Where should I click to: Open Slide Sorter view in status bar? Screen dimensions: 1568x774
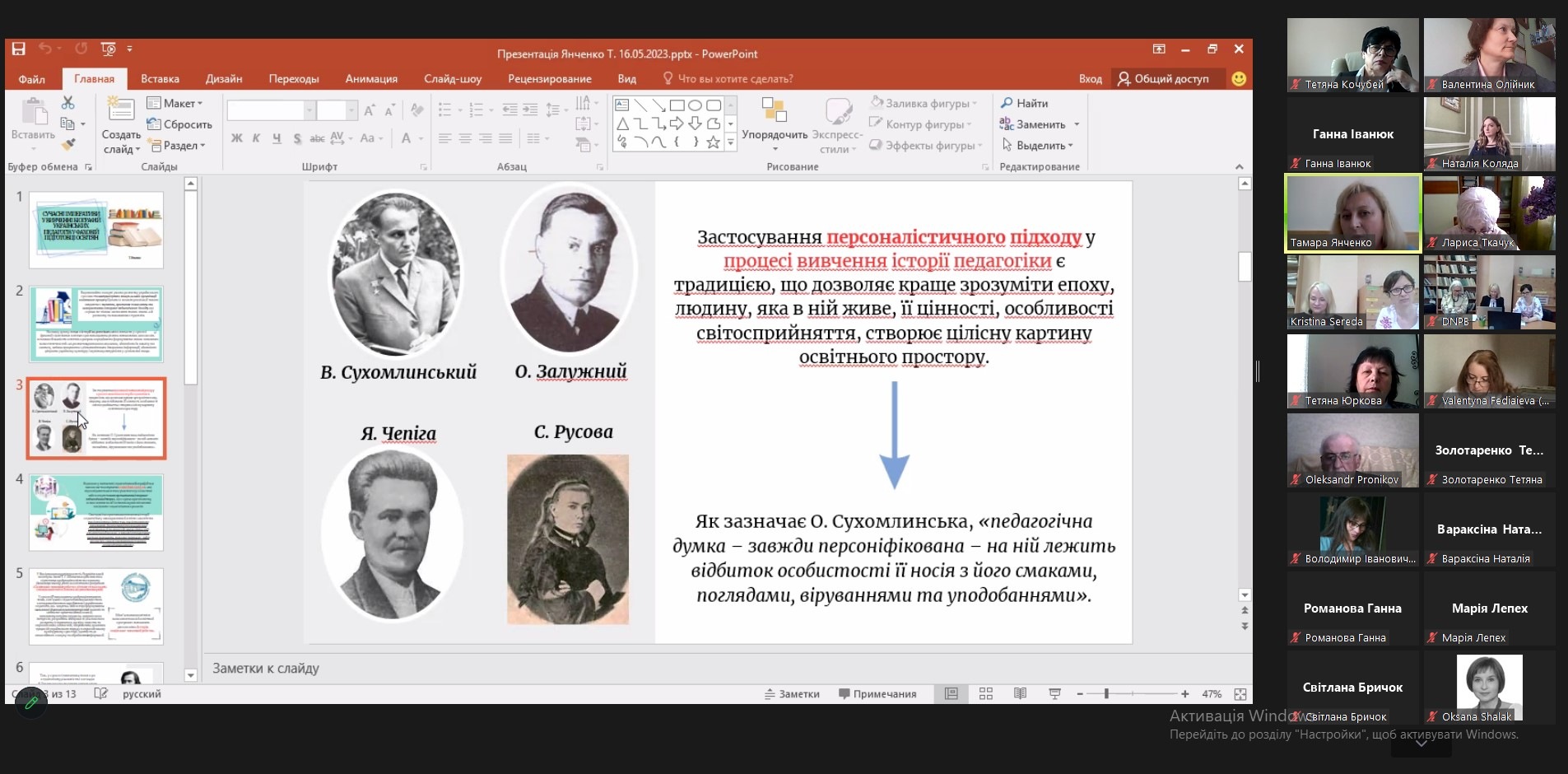tap(986, 694)
